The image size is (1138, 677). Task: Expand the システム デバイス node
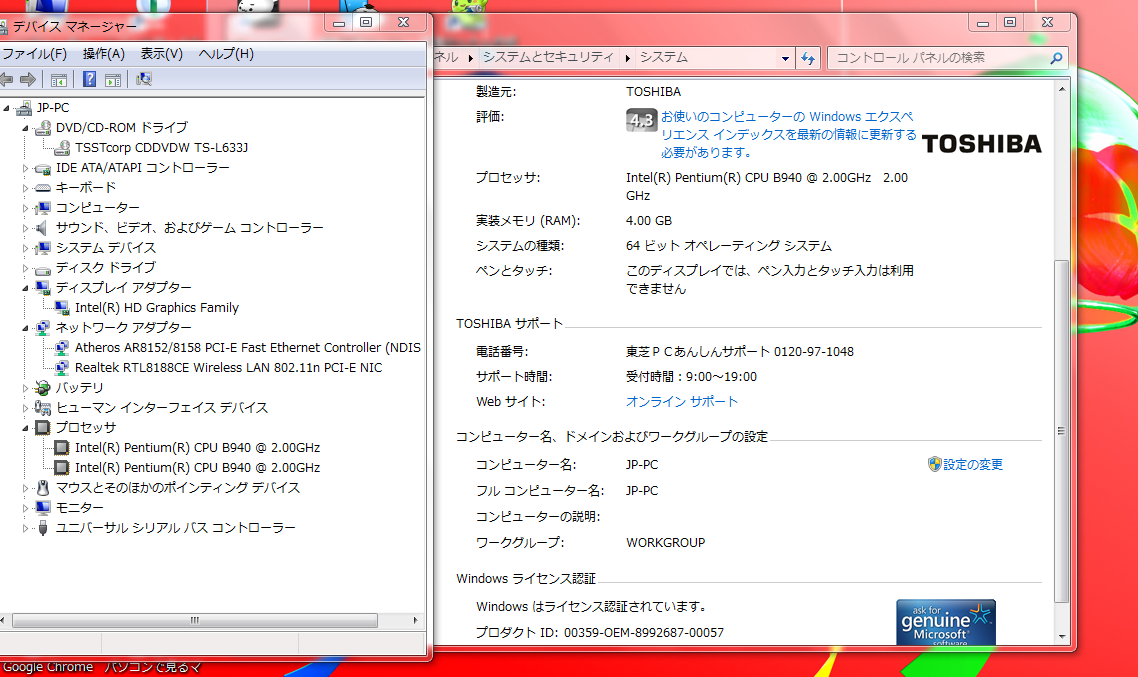point(25,248)
